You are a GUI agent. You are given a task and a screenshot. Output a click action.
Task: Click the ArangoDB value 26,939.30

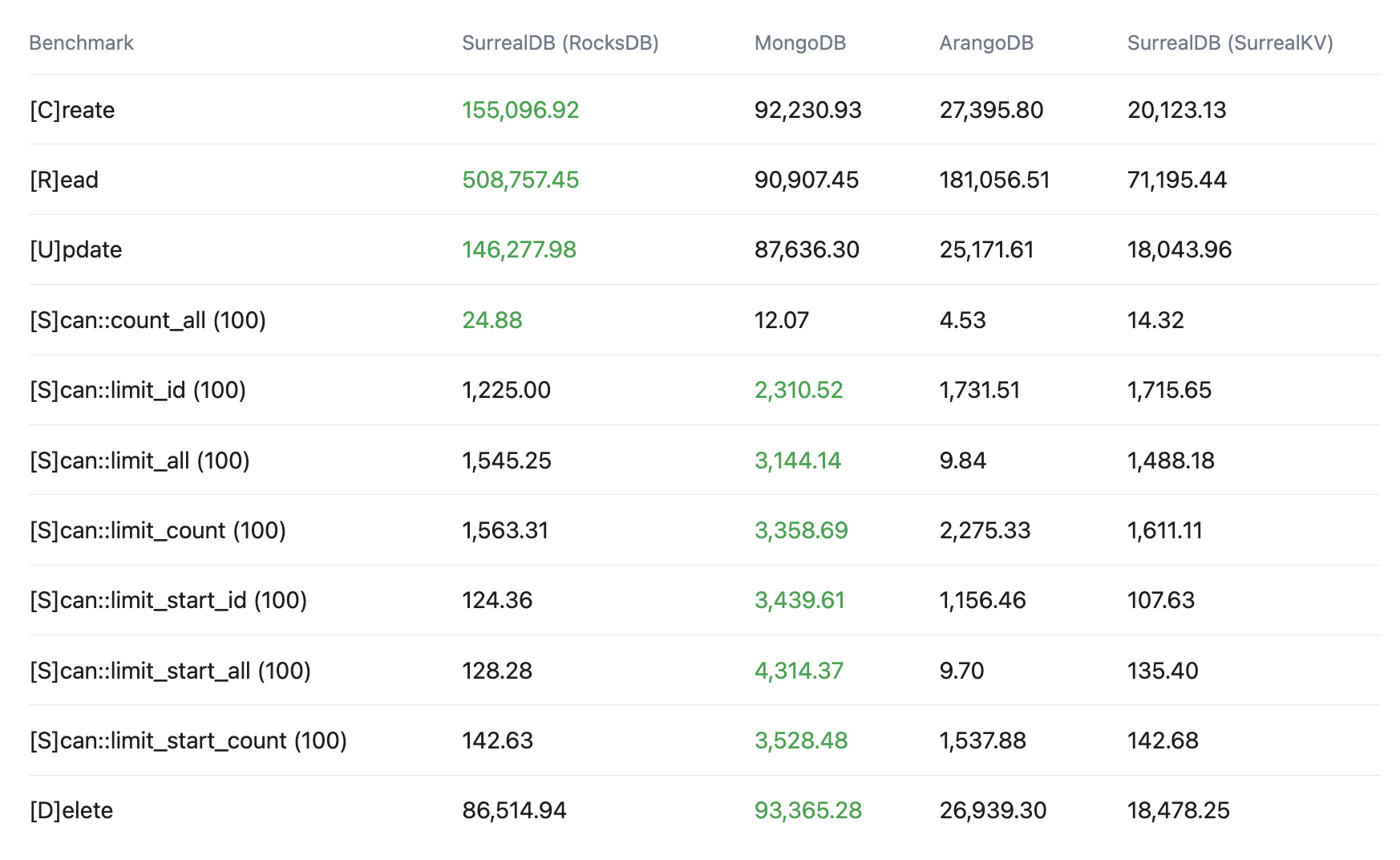click(993, 810)
